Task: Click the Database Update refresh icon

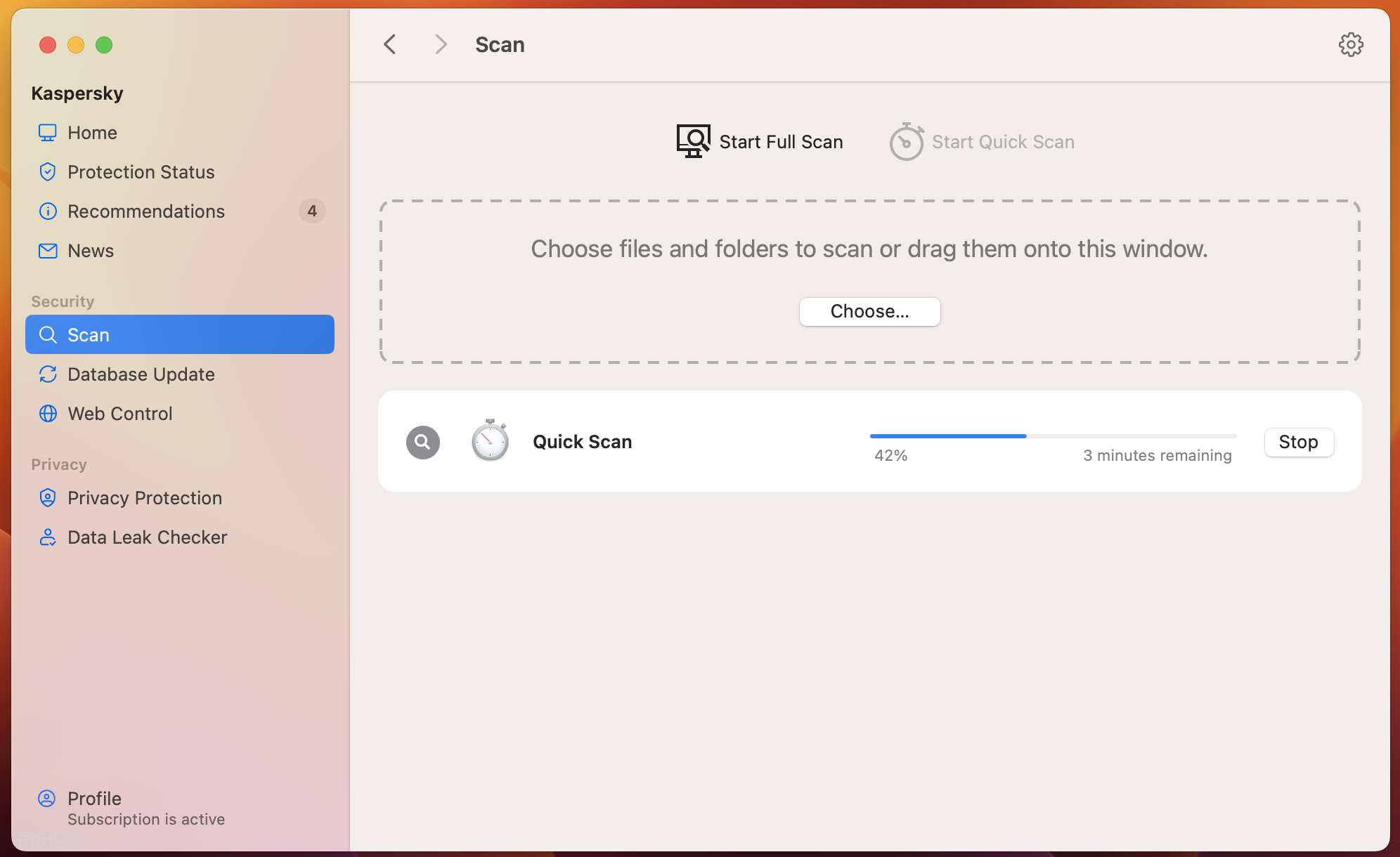Action: pos(48,374)
